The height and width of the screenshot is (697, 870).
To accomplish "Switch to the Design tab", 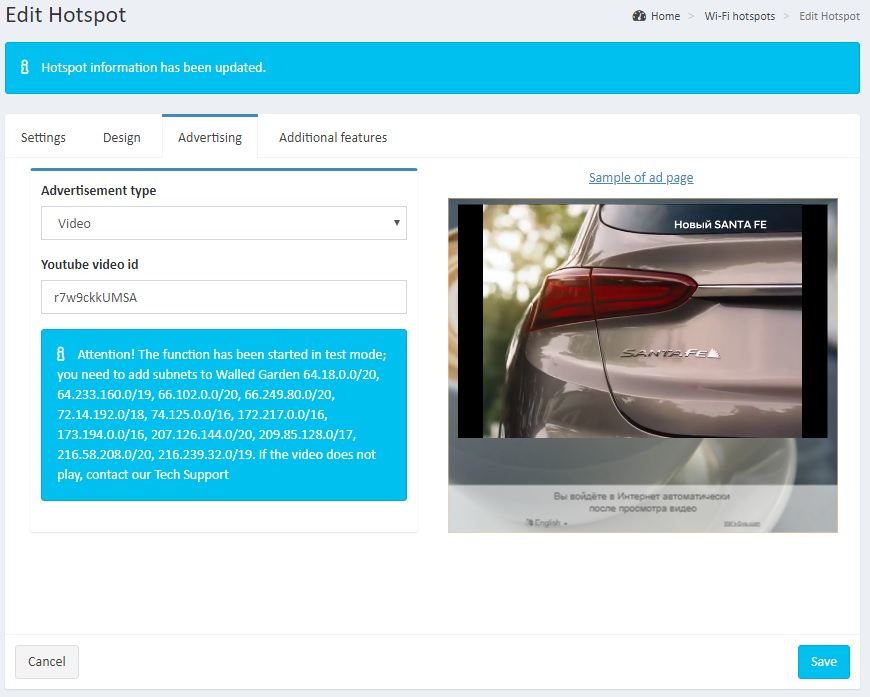I will tap(122, 138).
